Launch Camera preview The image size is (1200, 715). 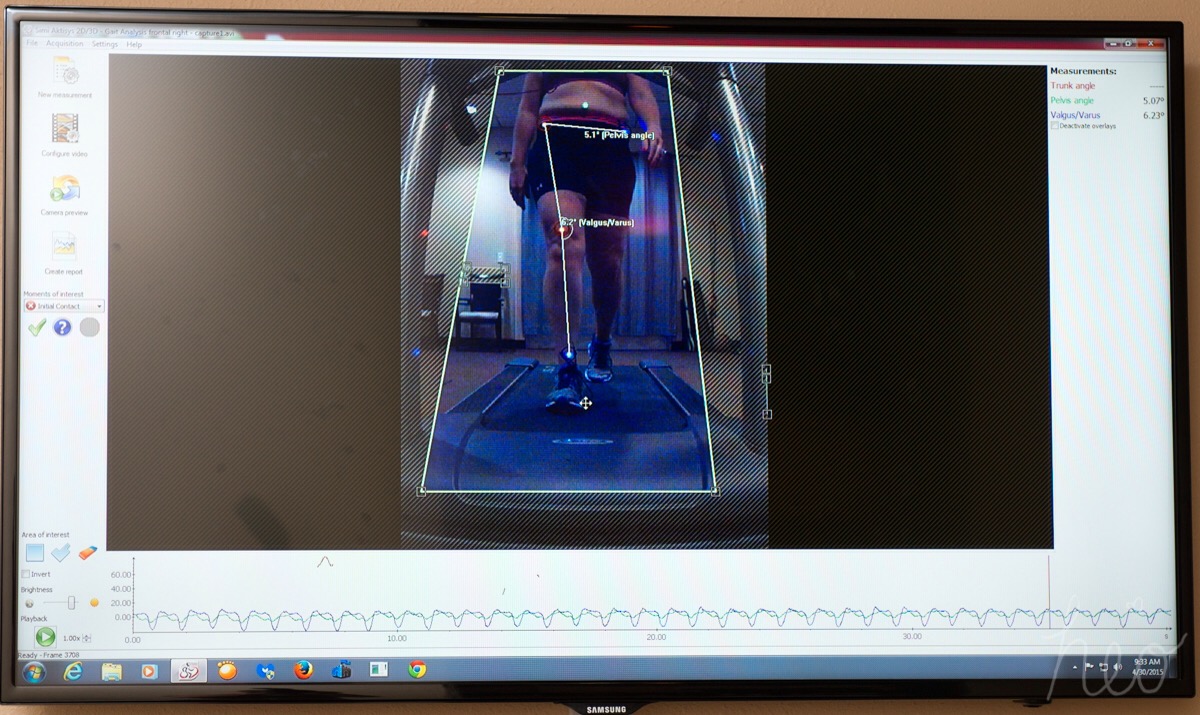[65, 188]
